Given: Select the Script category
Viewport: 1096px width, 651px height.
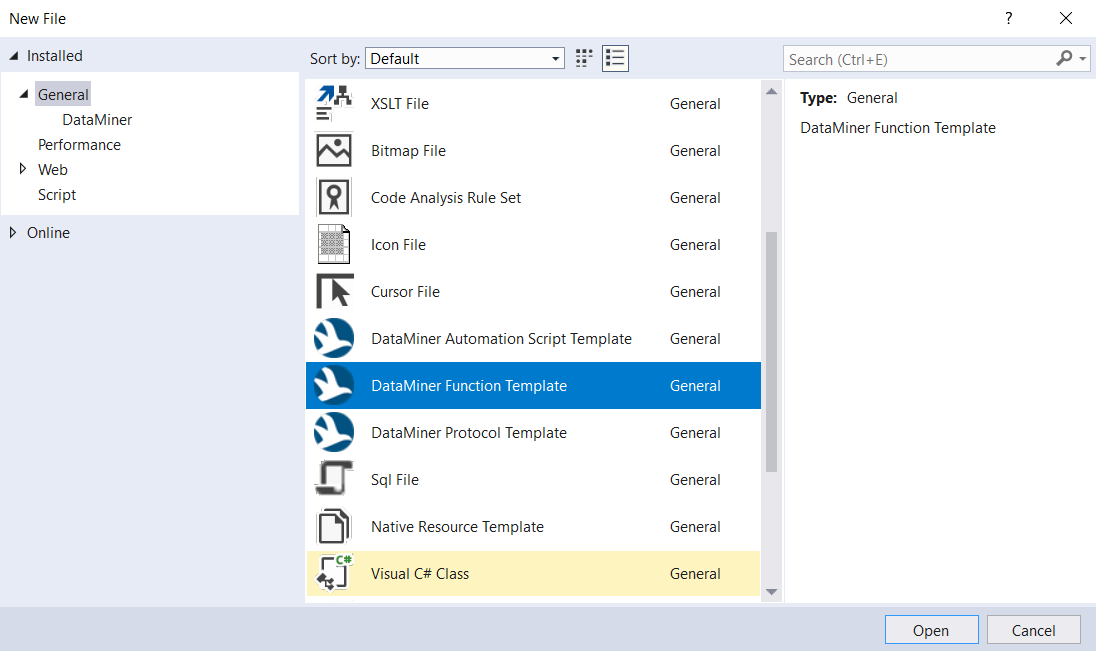Looking at the screenshot, I should pyautogui.click(x=57, y=195).
